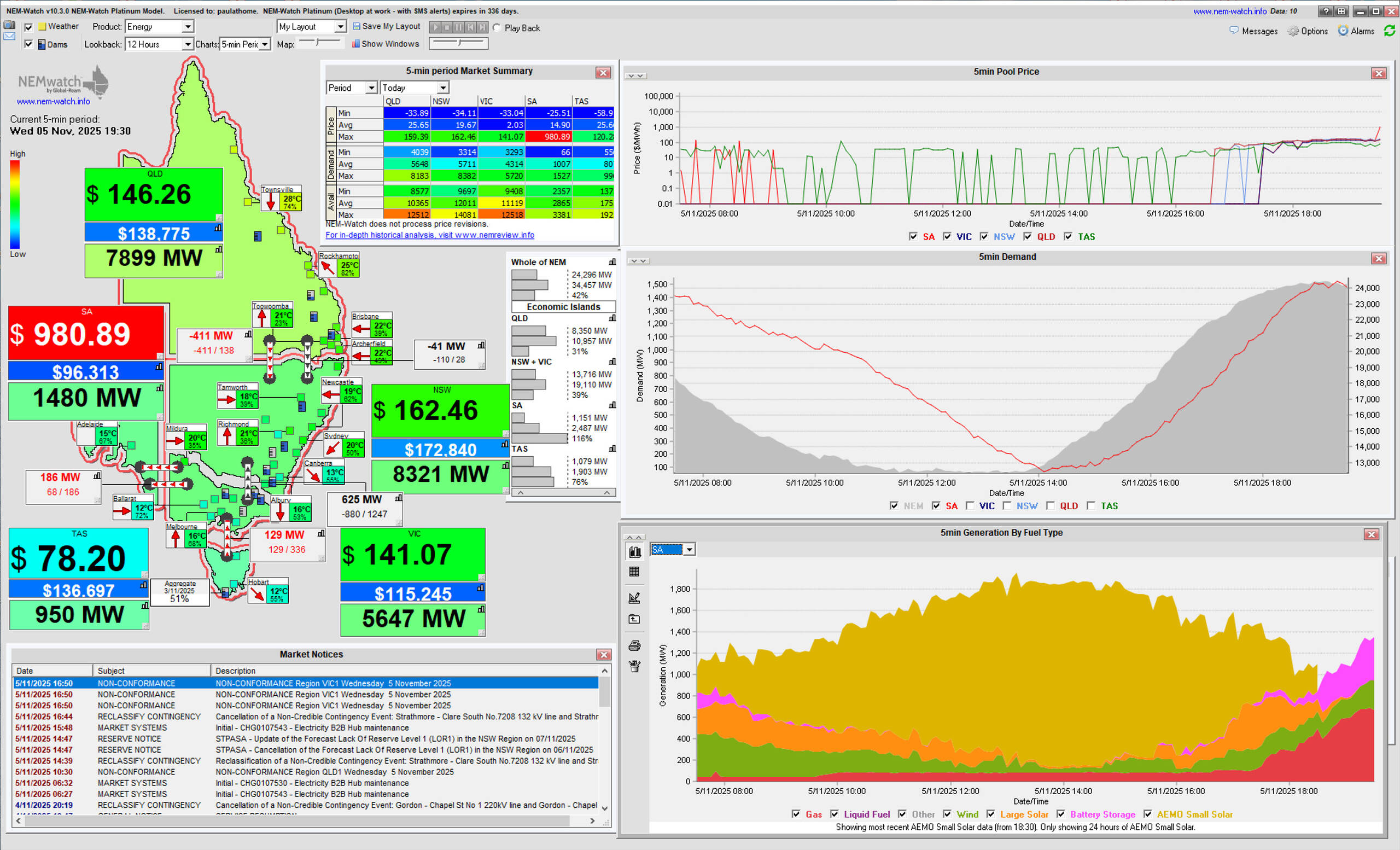Click the Map zoom slider
Image resolution: width=1400 pixels, height=850 pixels.
click(319, 42)
